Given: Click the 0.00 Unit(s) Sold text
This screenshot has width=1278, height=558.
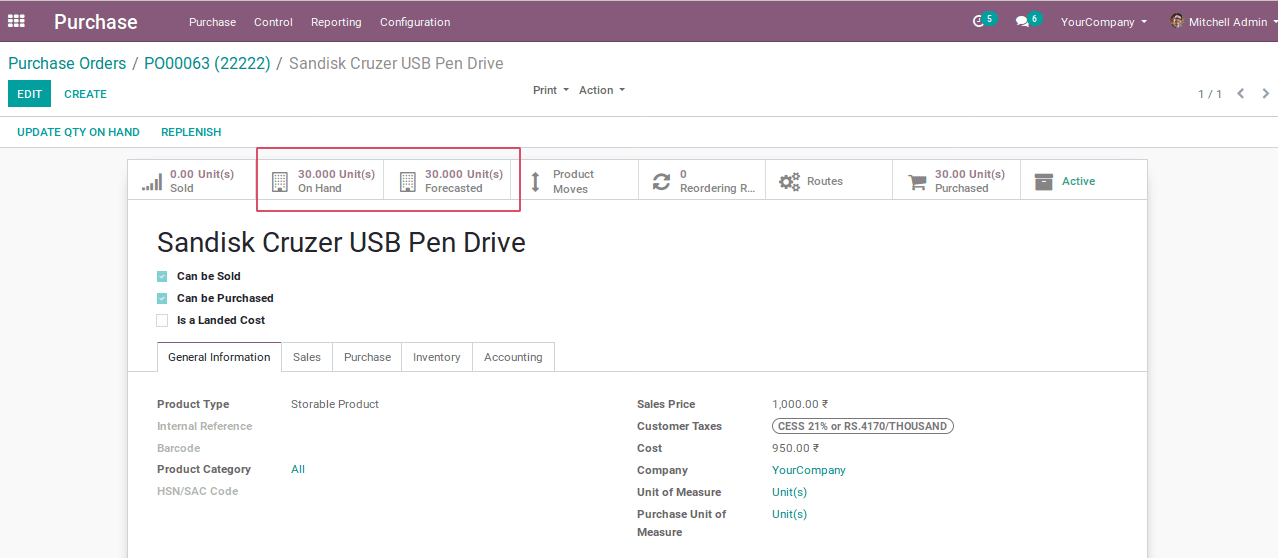Looking at the screenshot, I should 202,181.
